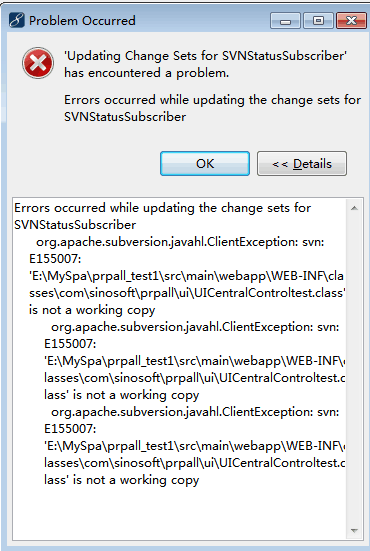370x551 pixels.
Task: Select the last ClientException entry in details
Action: click(195, 446)
